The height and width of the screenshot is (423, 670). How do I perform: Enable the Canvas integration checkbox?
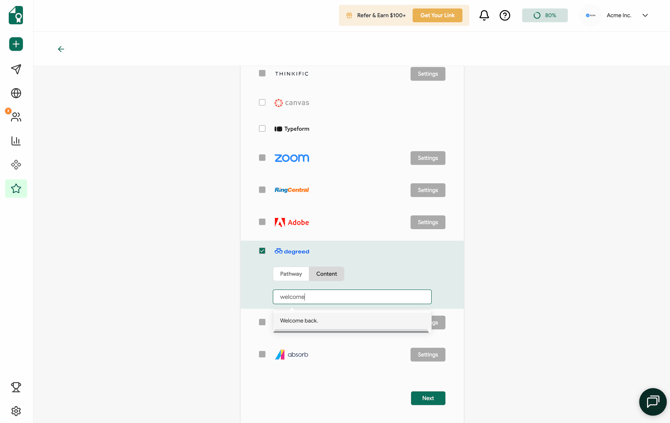262,102
